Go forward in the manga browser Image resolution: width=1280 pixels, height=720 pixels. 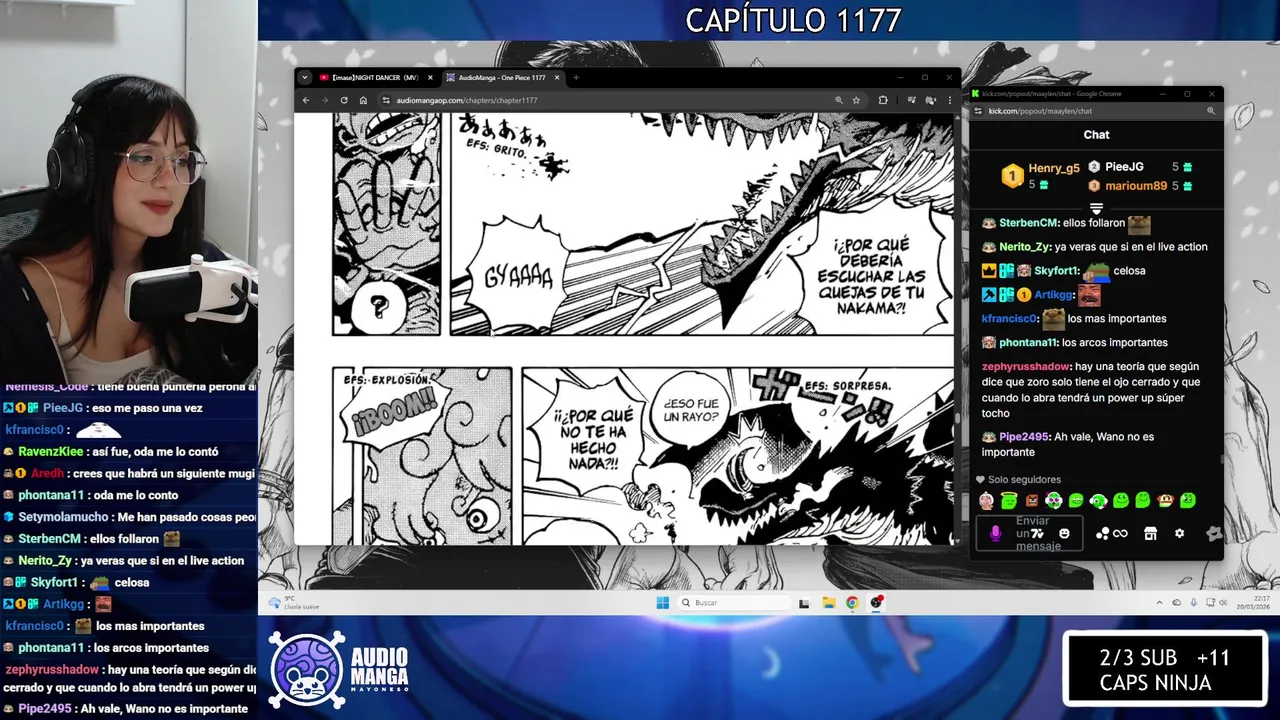click(x=325, y=100)
